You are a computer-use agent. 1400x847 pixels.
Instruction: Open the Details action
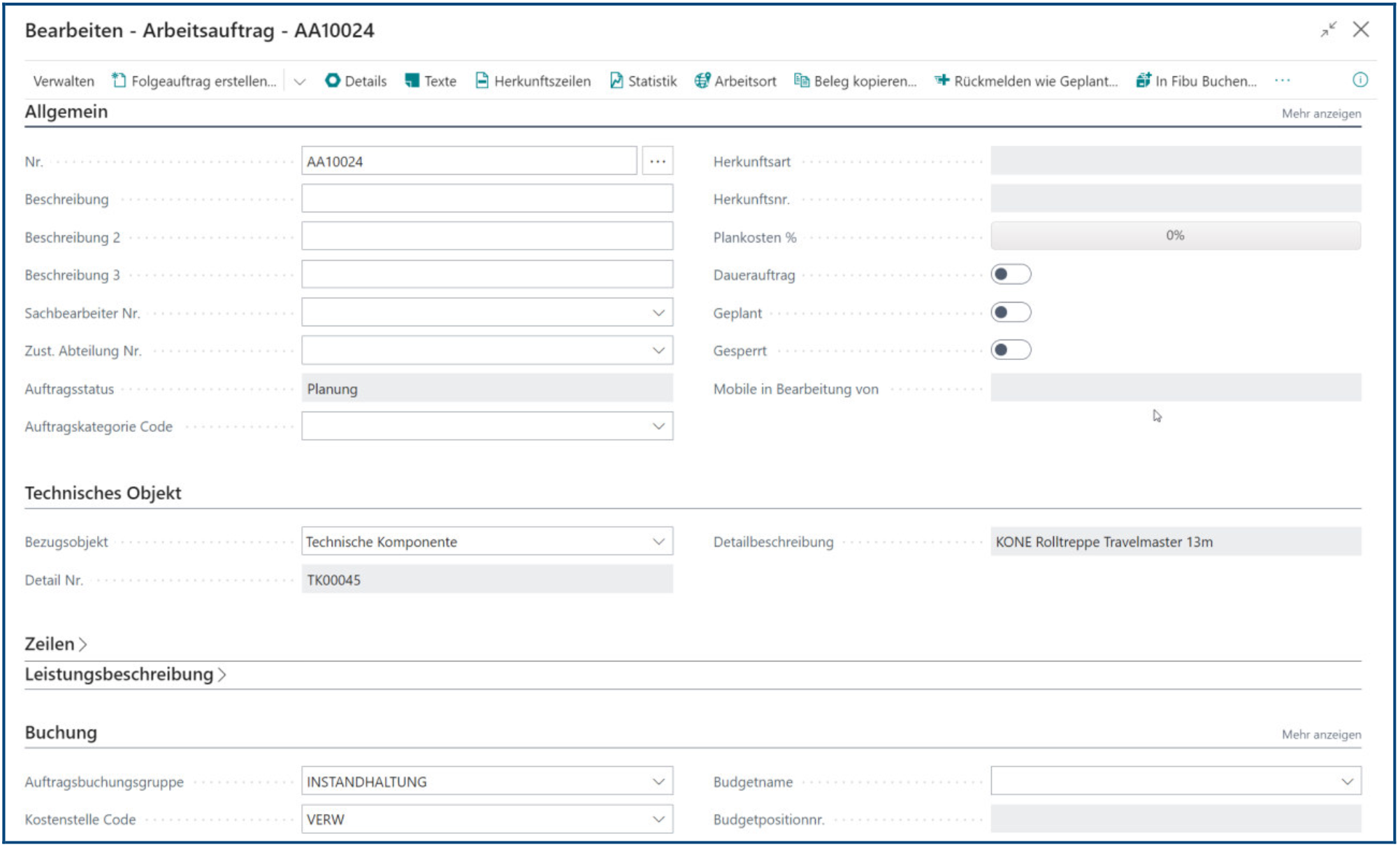[356, 81]
